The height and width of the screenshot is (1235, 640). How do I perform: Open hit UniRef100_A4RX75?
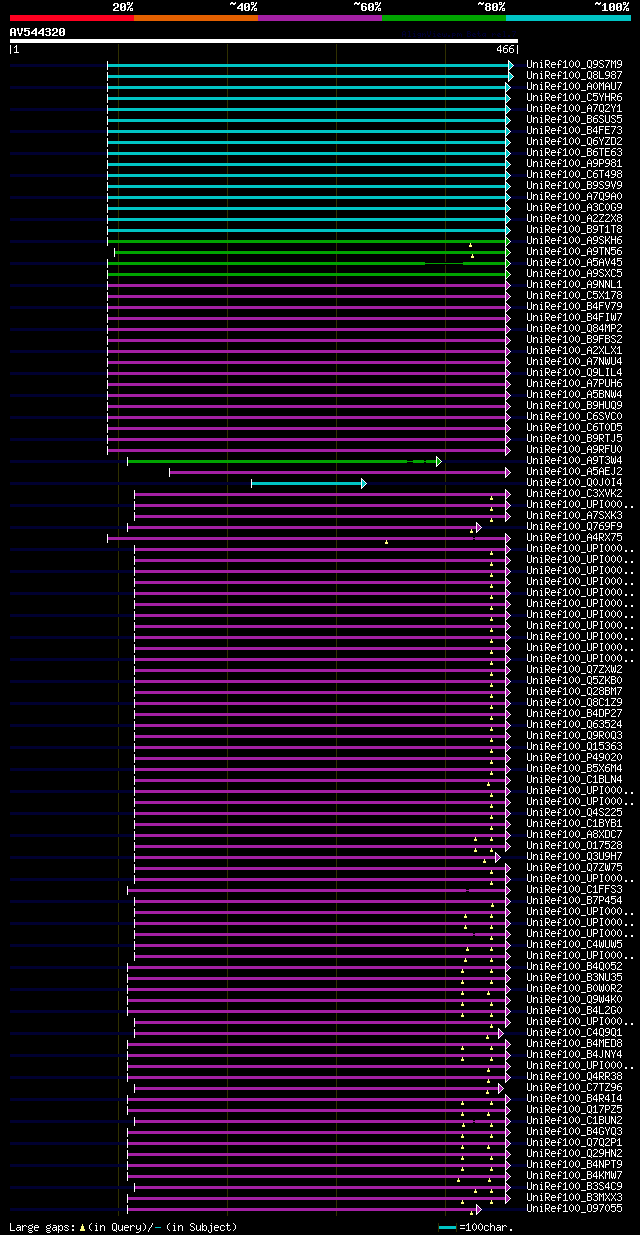574,537
